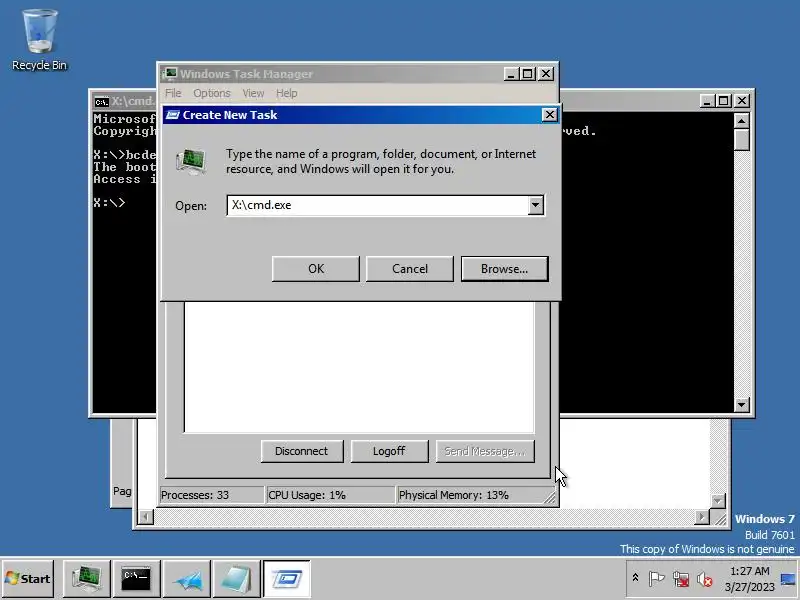The width and height of the screenshot is (800, 600).
Task: Click the Browse... button
Action: (505, 269)
